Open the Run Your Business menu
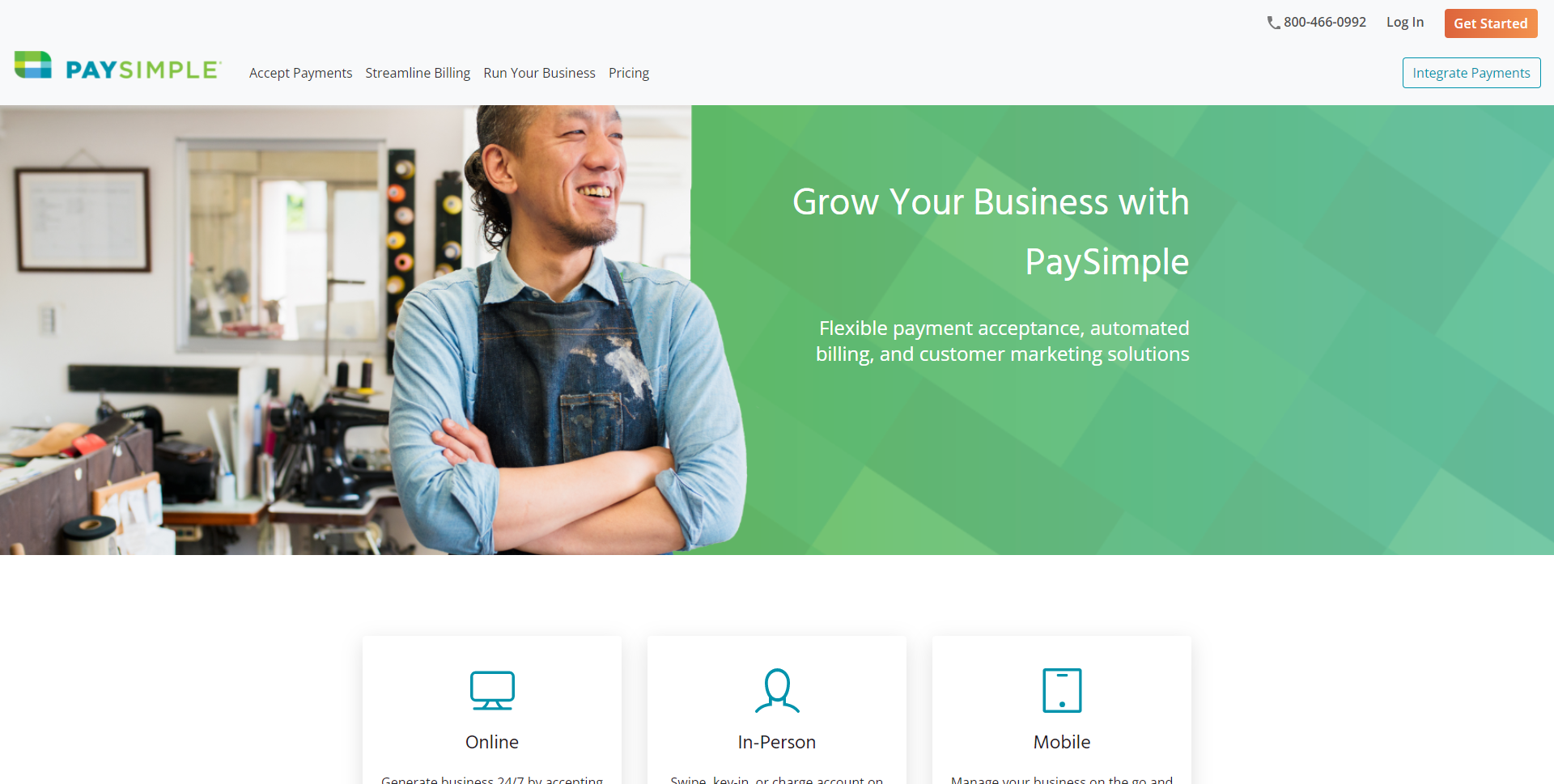The height and width of the screenshot is (784, 1554). (x=539, y=73)
